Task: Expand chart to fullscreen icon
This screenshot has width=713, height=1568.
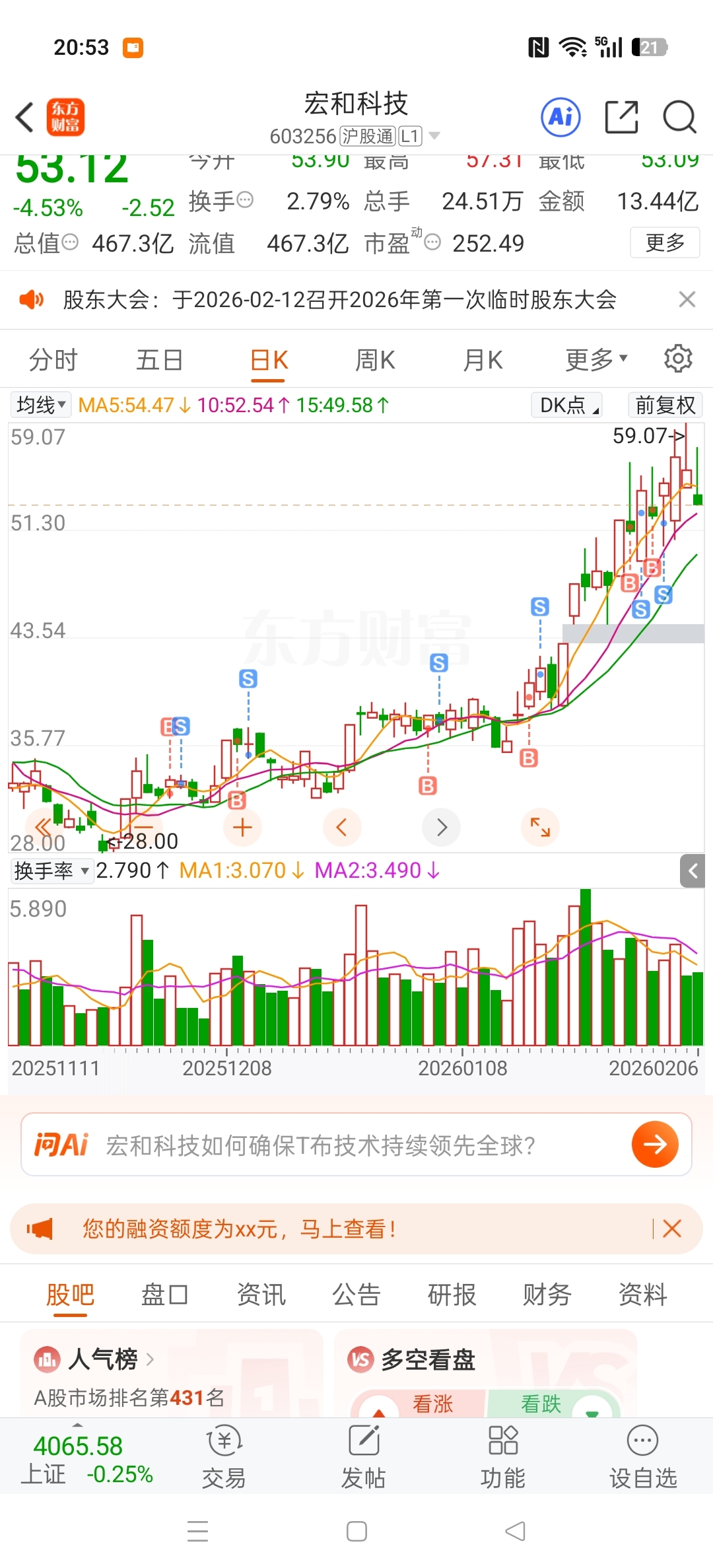Action: (540, 827)
